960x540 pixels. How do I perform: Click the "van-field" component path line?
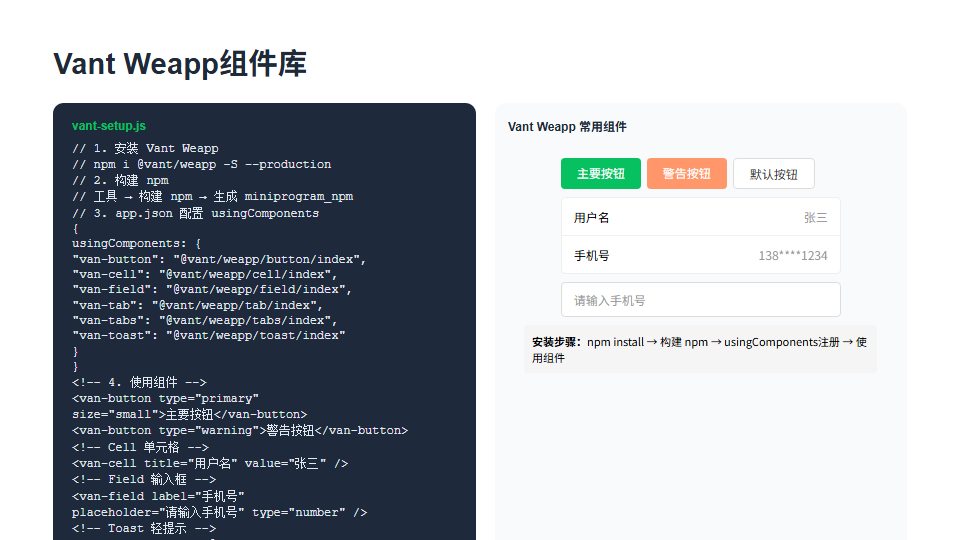[x=212, y=289]
